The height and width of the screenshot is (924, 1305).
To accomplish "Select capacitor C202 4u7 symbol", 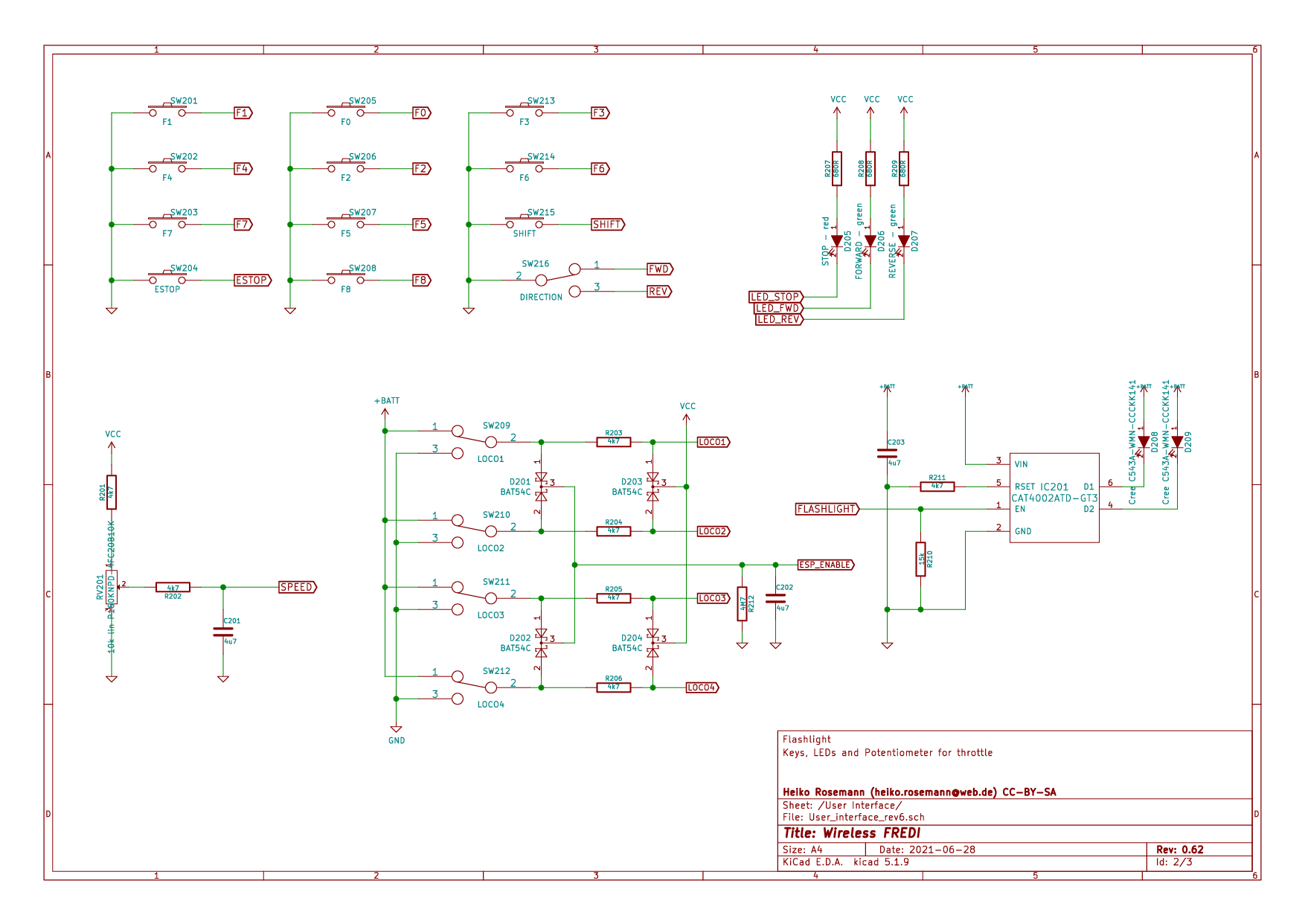I will (x=775, y=598).
